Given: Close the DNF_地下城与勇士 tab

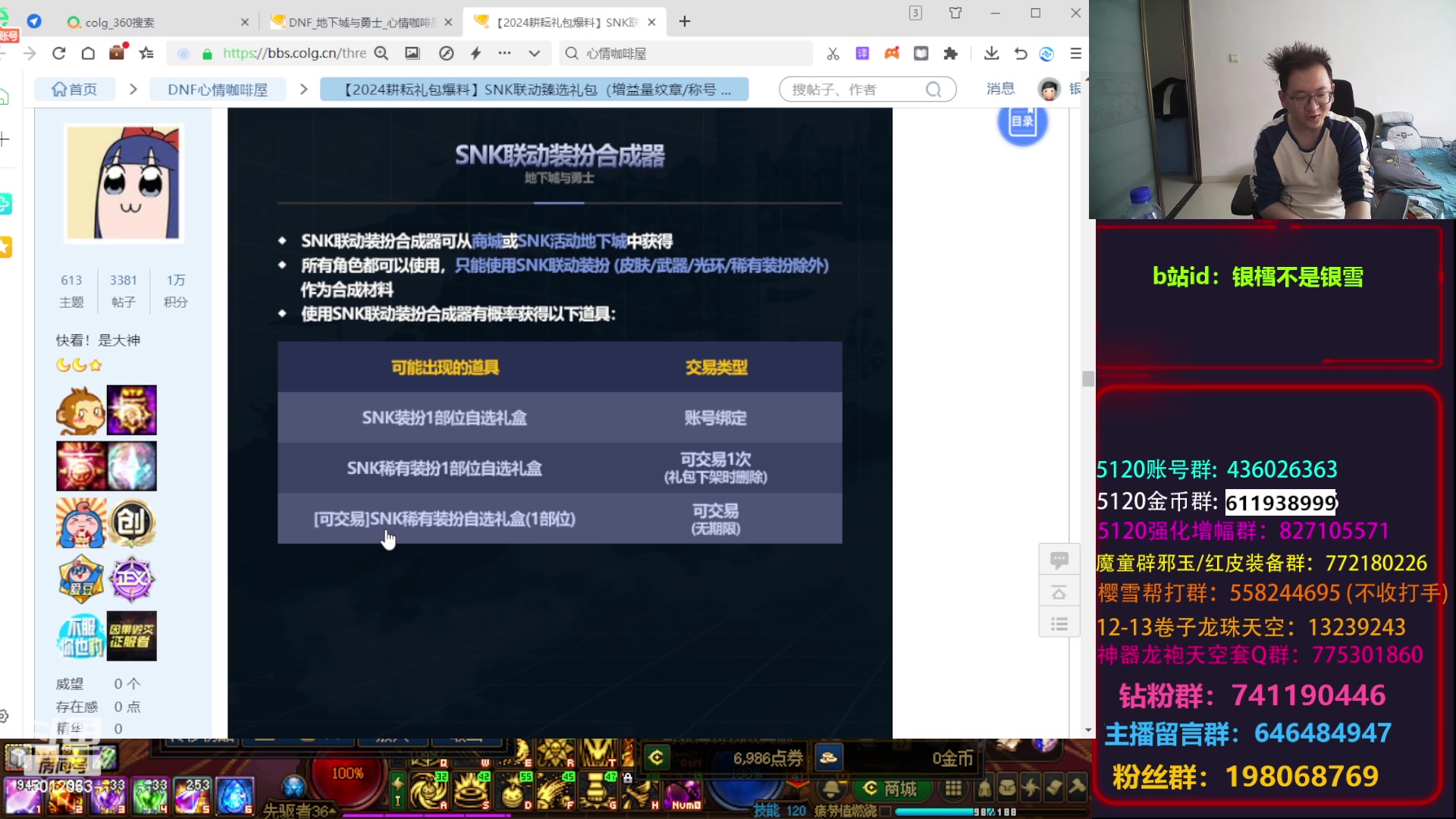Looking at the screenshot, I should (x=448, y=22).
